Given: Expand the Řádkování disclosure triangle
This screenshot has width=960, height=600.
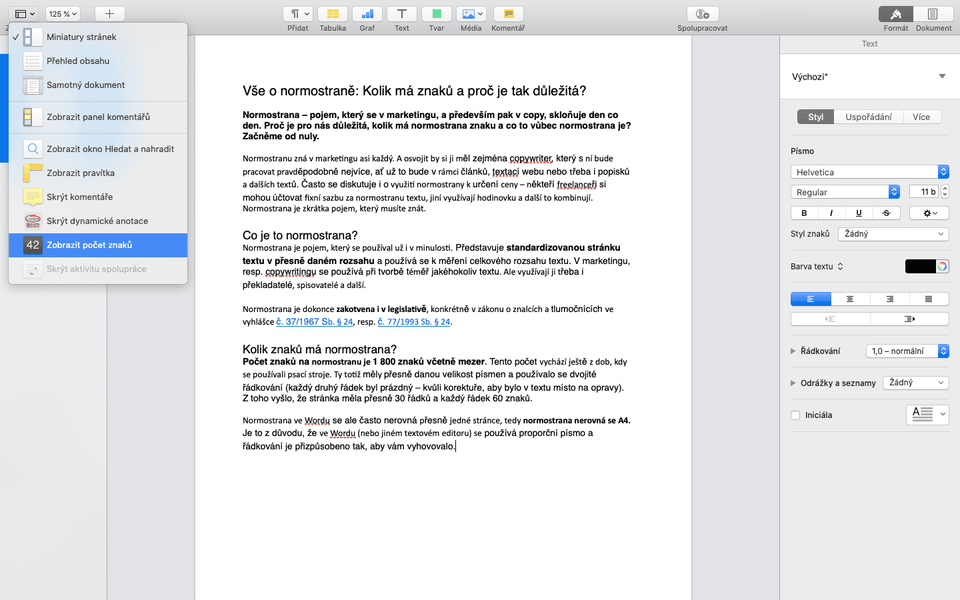Looking at the screenshot, I should pyautogui.click(x=794, y=351).
